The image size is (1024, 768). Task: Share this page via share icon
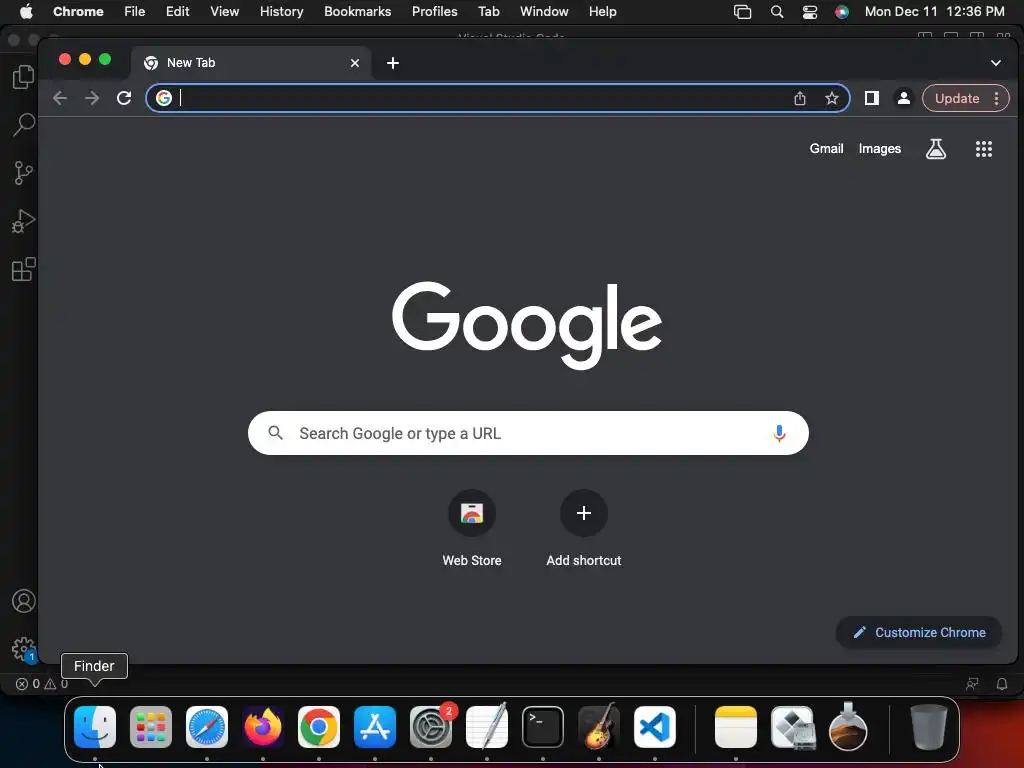(800, 99)
